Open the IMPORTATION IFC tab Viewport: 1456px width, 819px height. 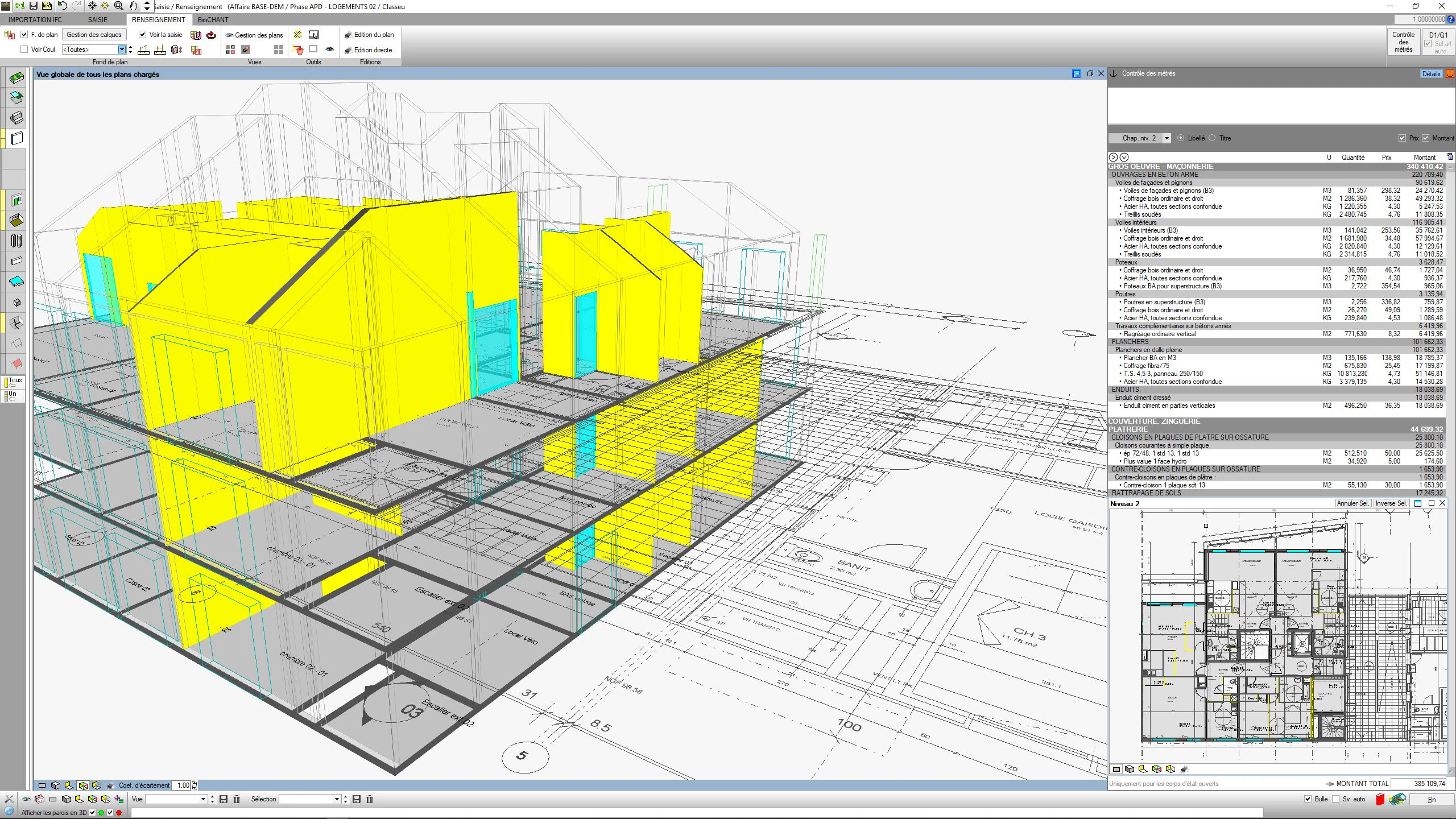(35, 20)
